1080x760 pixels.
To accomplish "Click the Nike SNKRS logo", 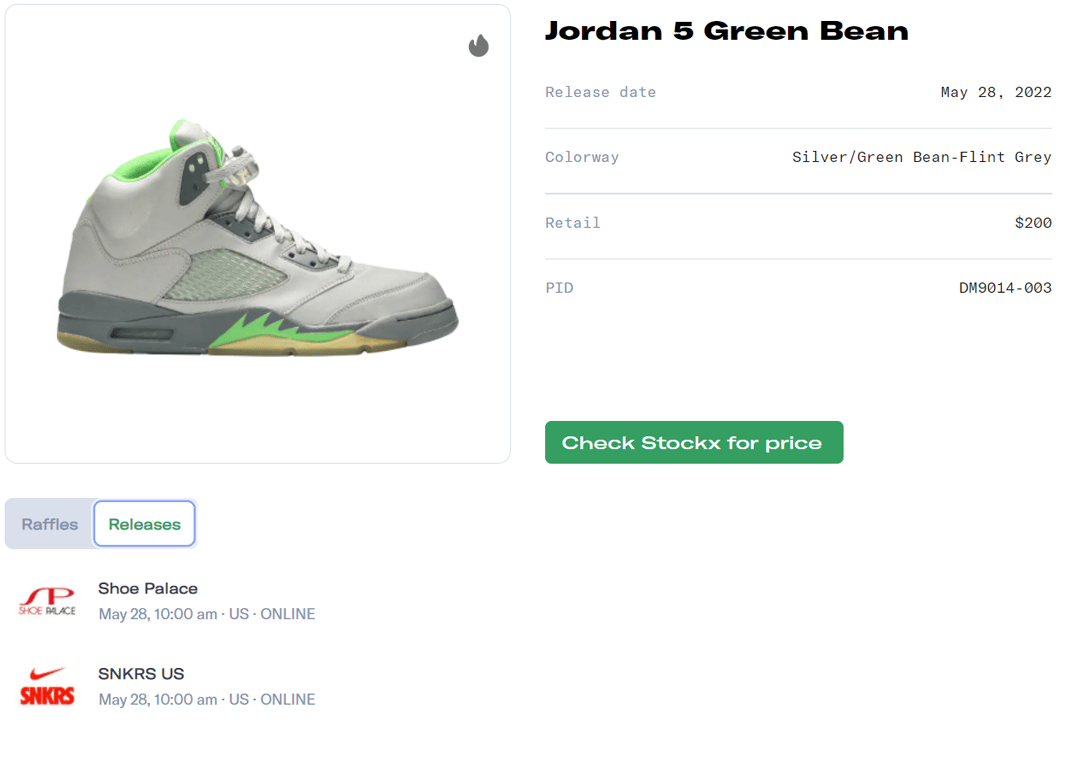I will tap(47, 686).
